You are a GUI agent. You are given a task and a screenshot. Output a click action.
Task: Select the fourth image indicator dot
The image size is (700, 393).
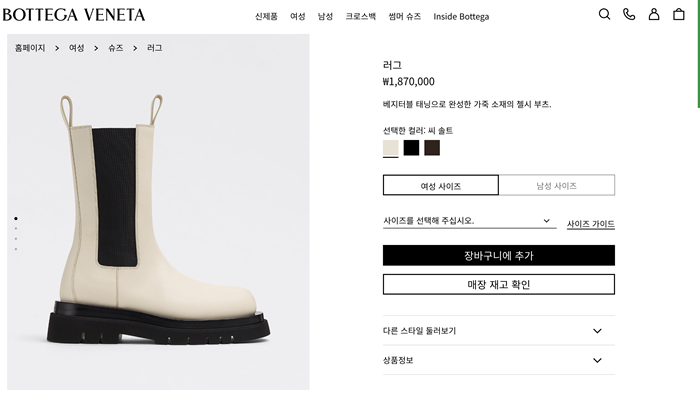(16, 249)
